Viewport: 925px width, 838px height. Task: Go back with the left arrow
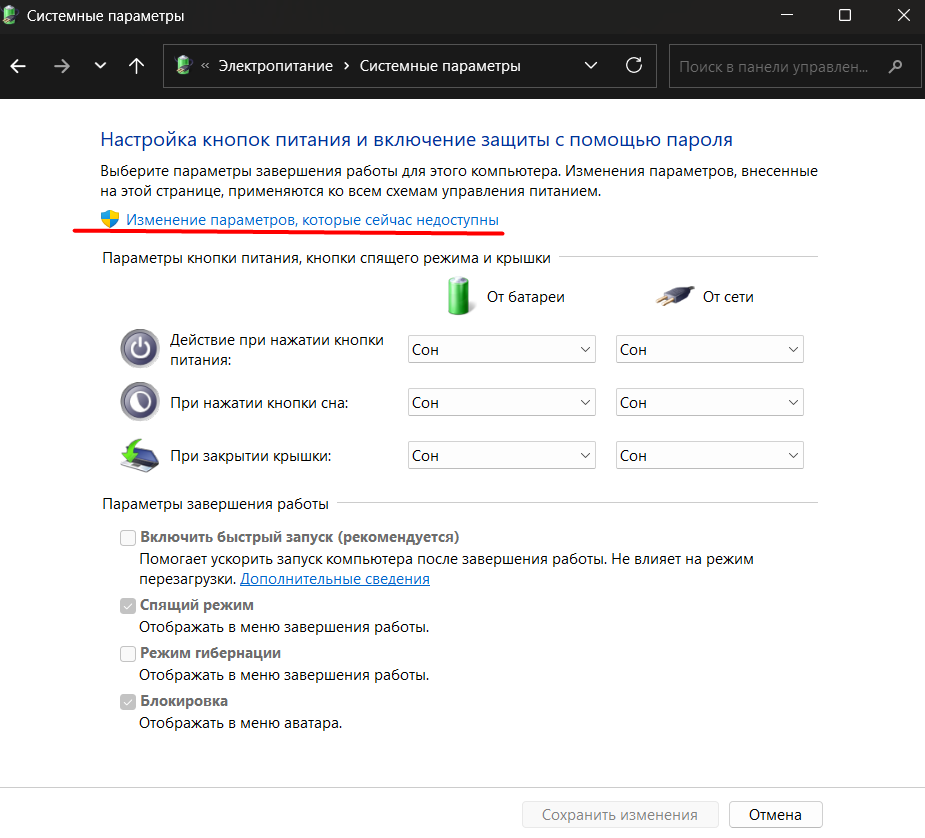pos(18,66)
